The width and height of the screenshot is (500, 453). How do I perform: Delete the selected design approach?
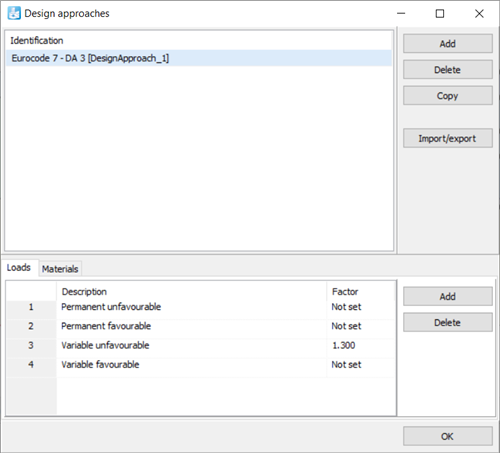pos(448,70)
